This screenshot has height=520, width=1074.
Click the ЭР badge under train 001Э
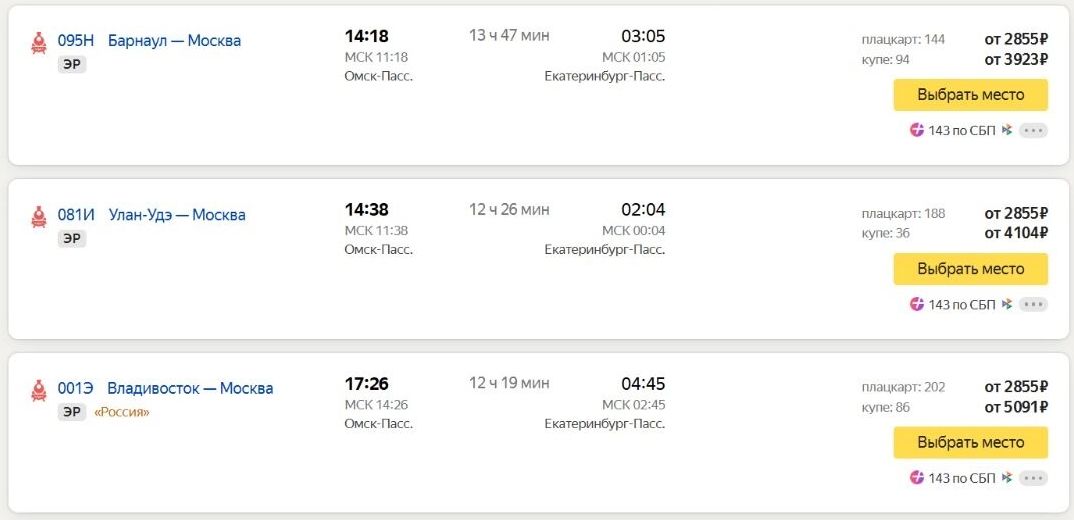coord(72,412)
